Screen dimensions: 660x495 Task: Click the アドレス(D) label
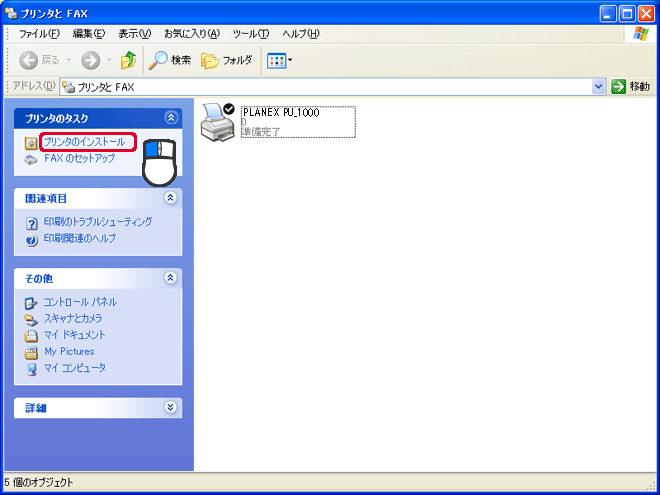coord(34,86)
